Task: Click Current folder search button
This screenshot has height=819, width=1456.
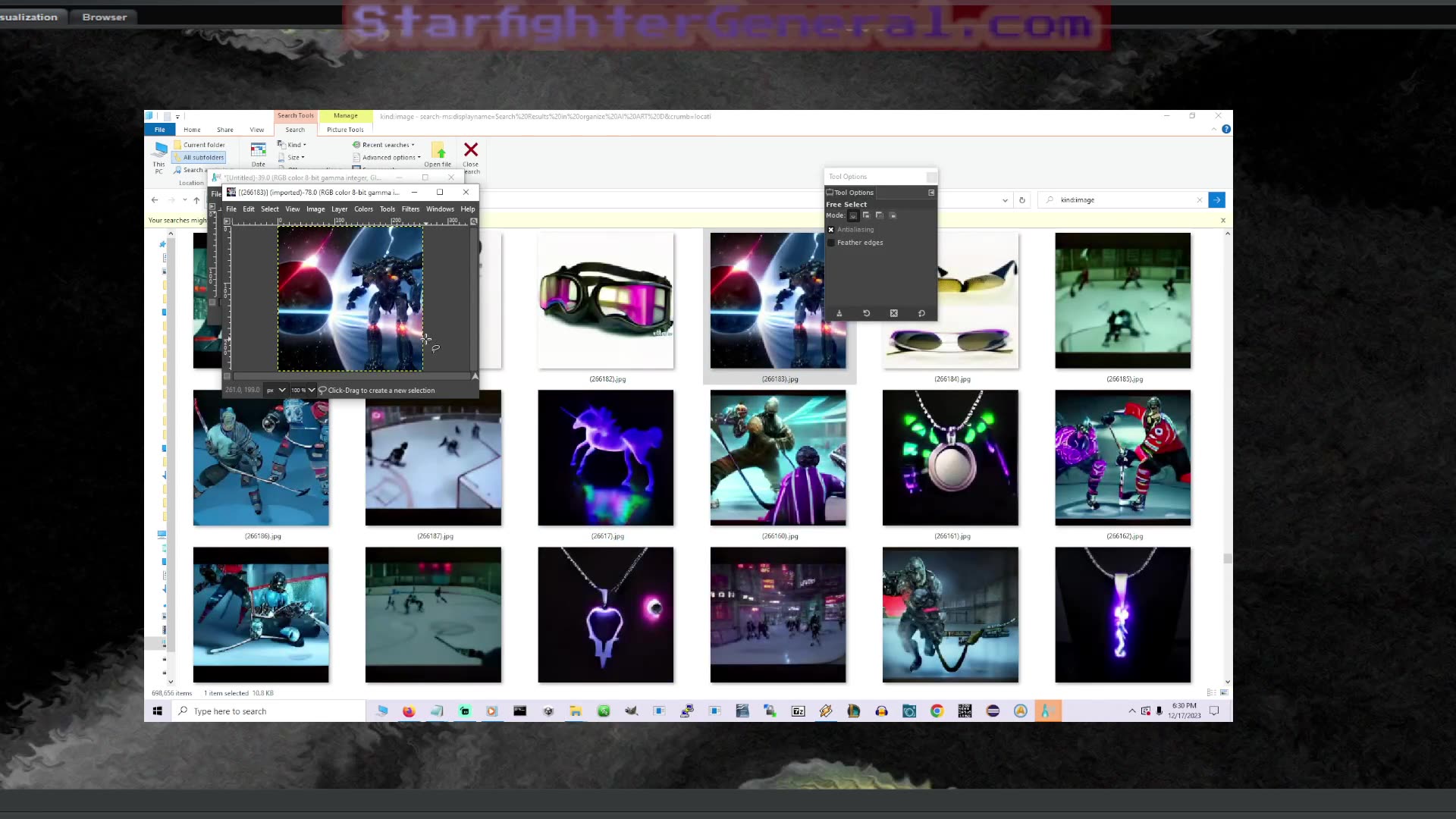Action: pos(199,145)
